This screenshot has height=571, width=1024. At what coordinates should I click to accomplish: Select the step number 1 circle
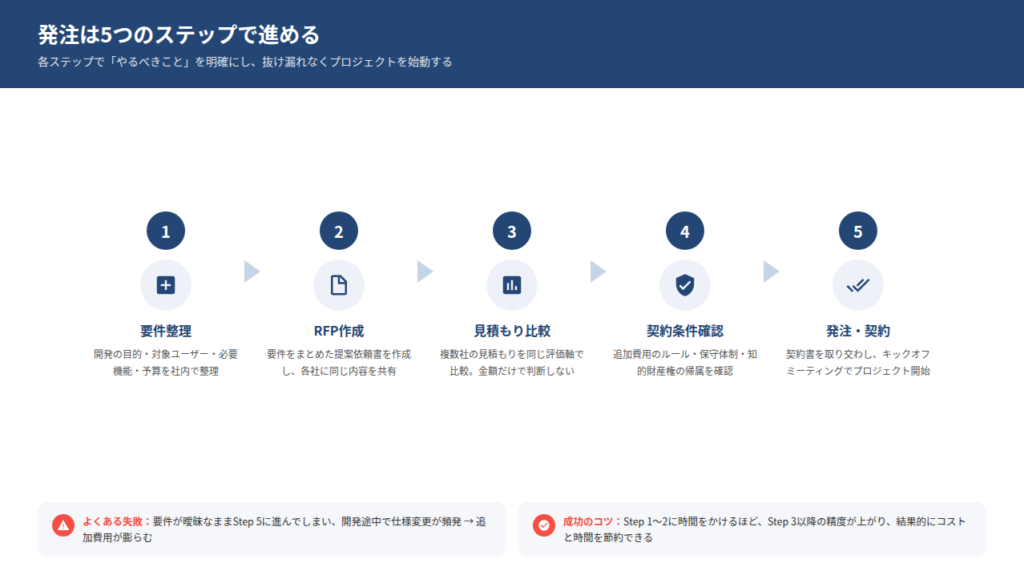point(166,231)
